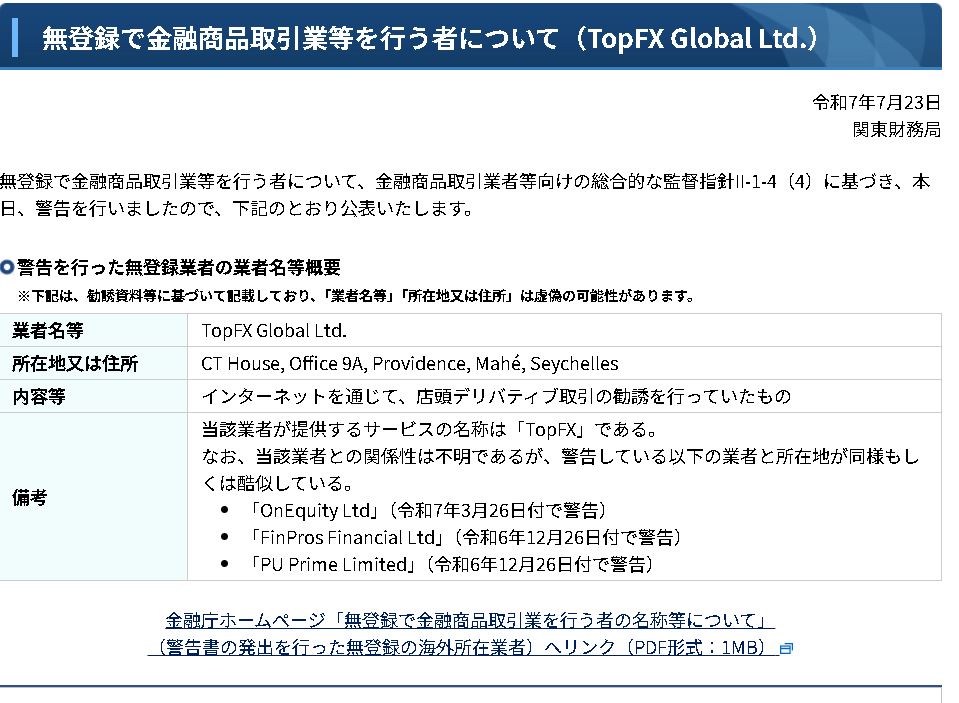Select the issuer text 関東財務局

tap(897, 130)
